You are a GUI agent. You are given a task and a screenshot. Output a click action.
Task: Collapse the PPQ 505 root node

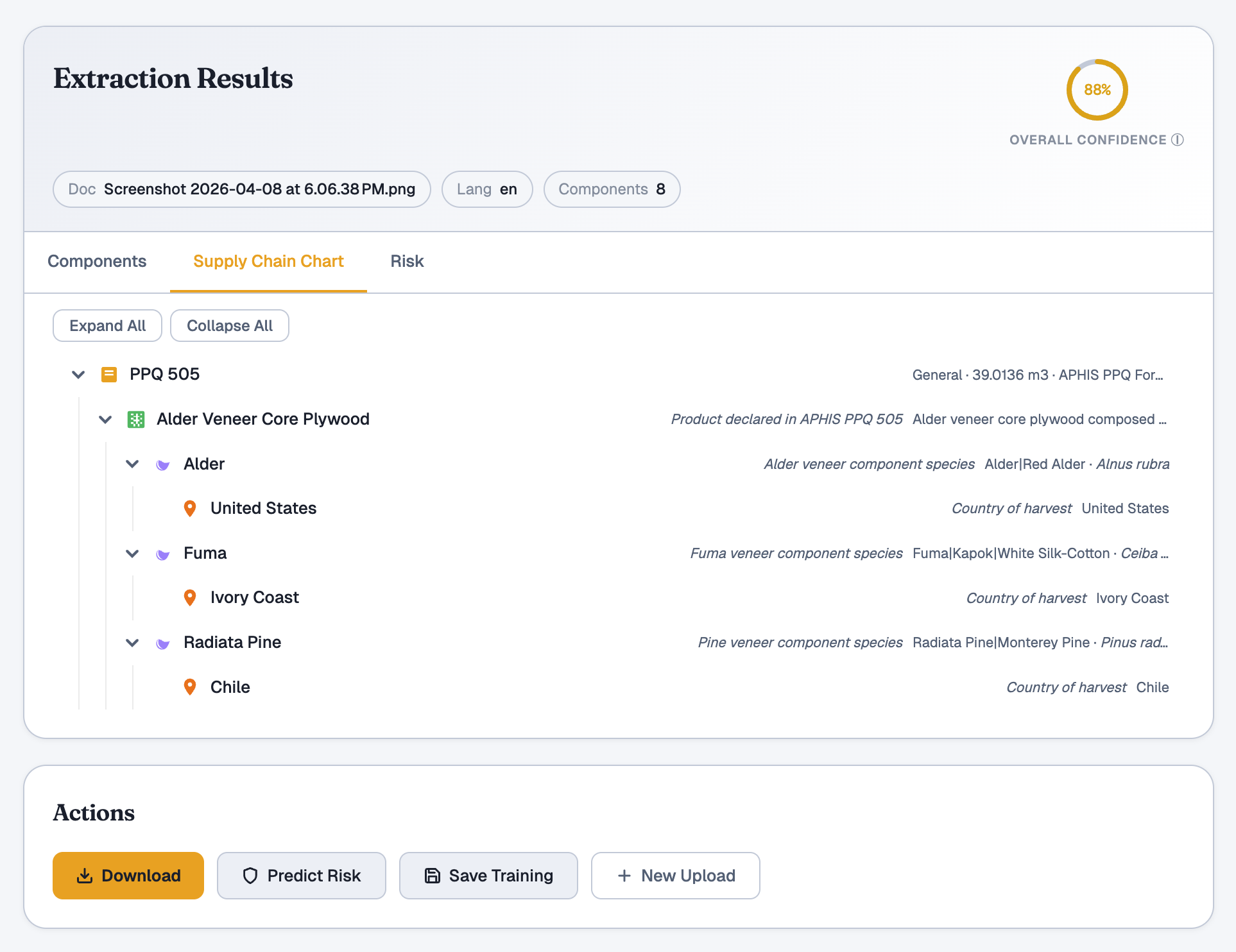coord(78,374)
